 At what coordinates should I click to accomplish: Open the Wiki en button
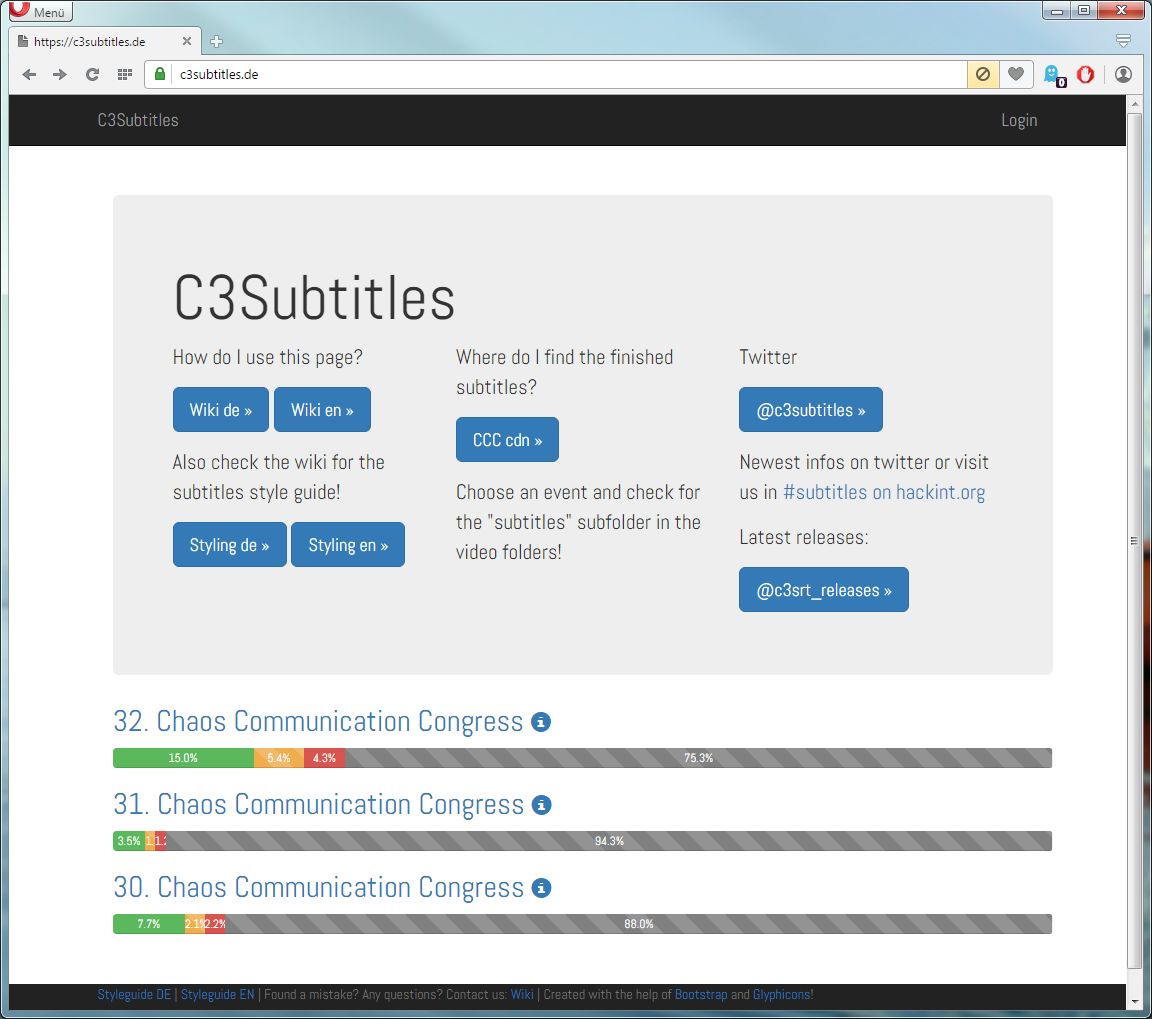tap(322, 409)
